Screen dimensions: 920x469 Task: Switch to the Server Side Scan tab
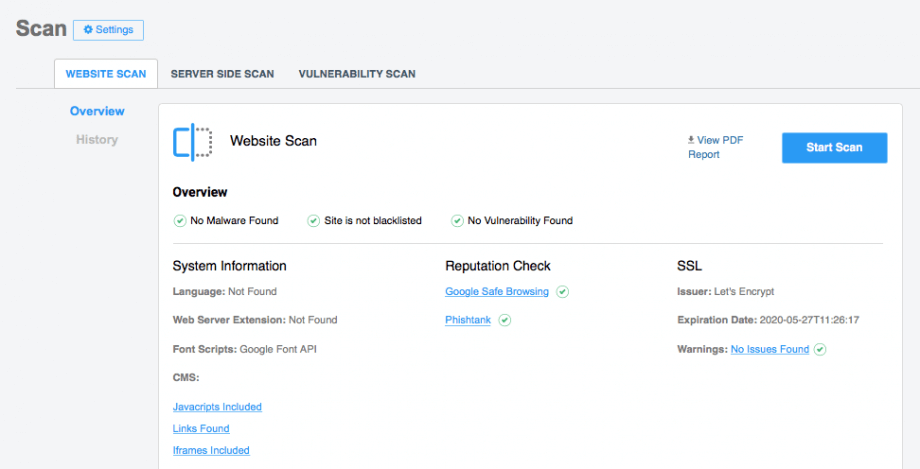pyautogui.click(x=222, y=74)
